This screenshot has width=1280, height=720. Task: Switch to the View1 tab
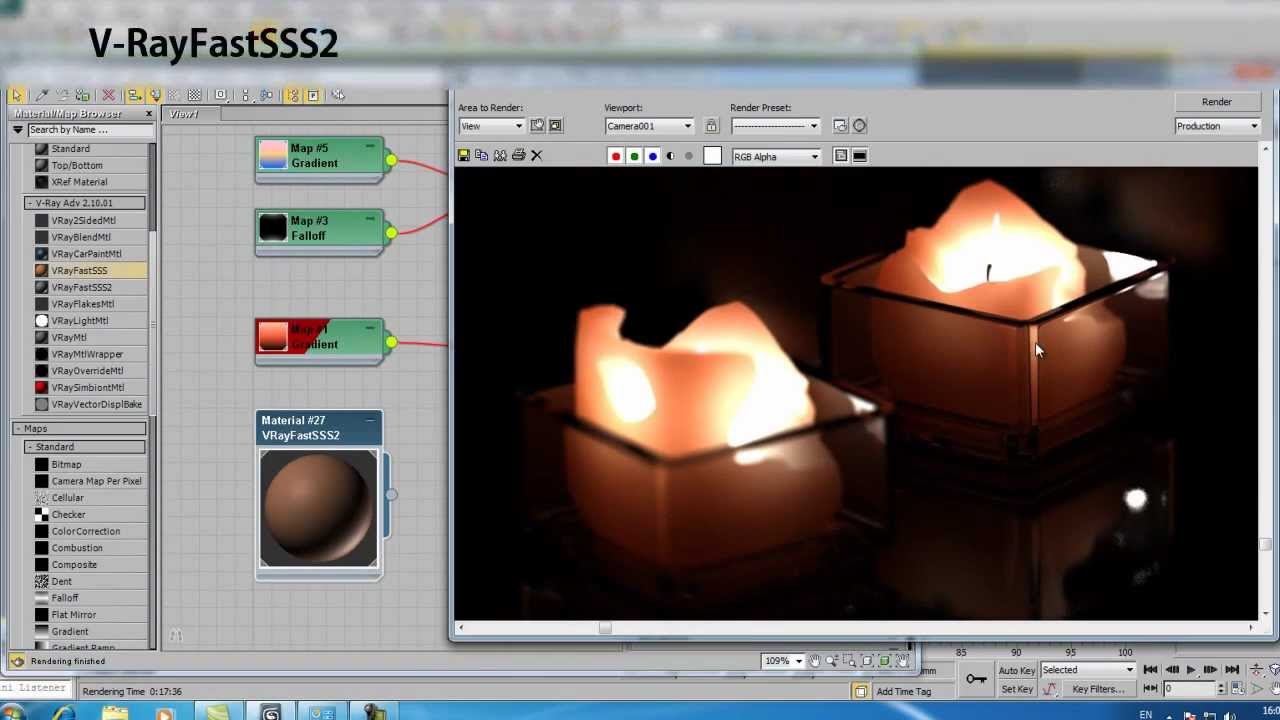click(184, 114)
